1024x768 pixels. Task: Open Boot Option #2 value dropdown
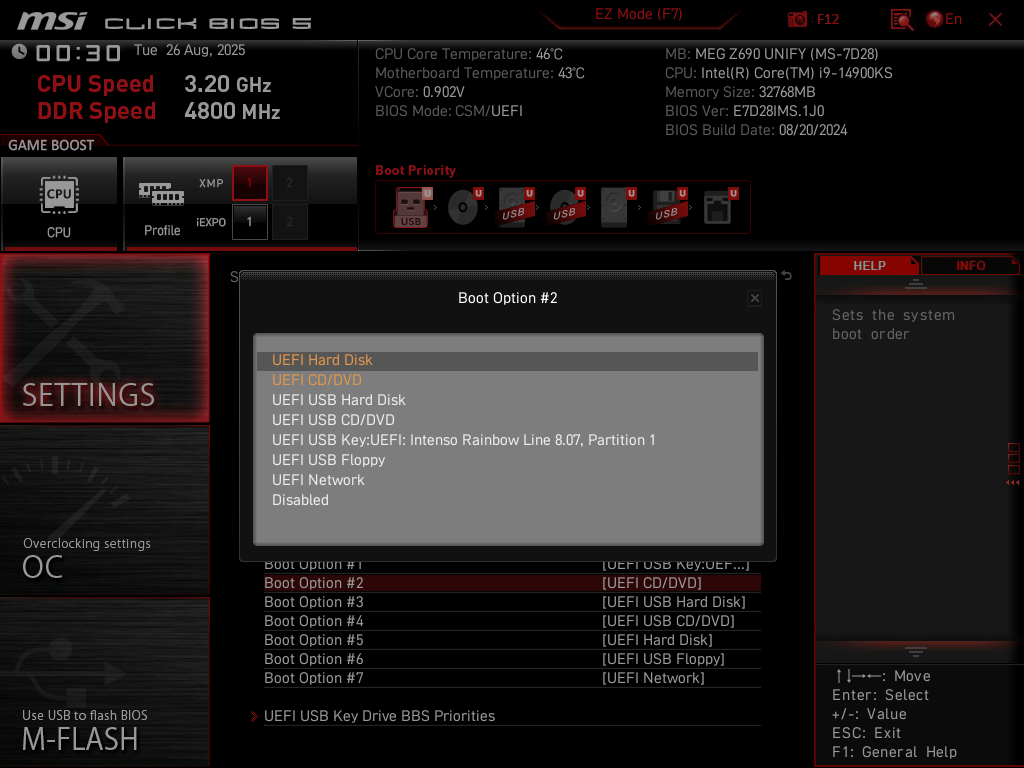pyautogui.click(x=652, y=583)
